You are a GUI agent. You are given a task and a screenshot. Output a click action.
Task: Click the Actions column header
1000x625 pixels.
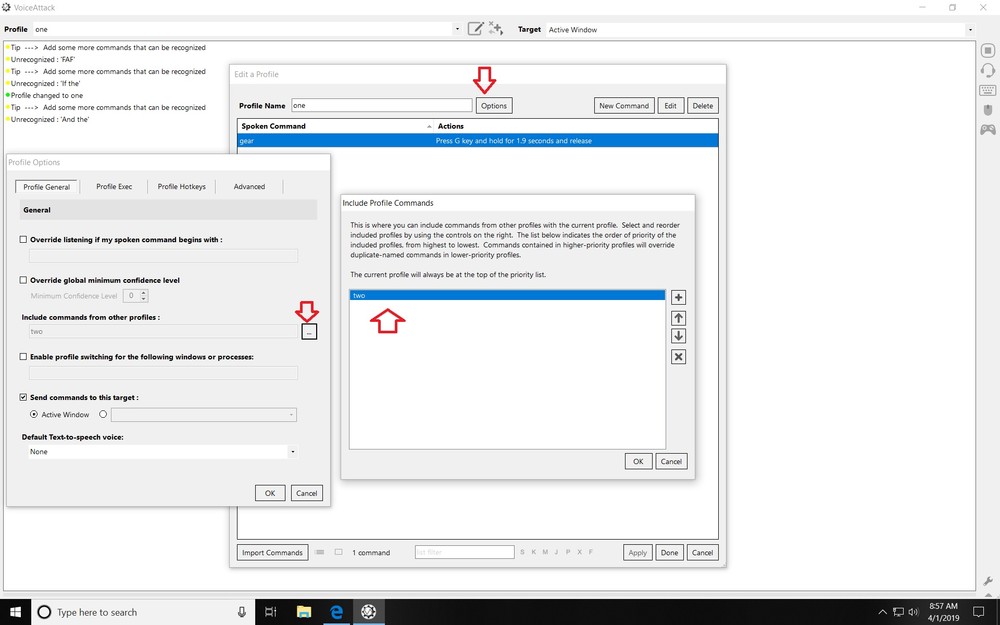pos(576,126)
